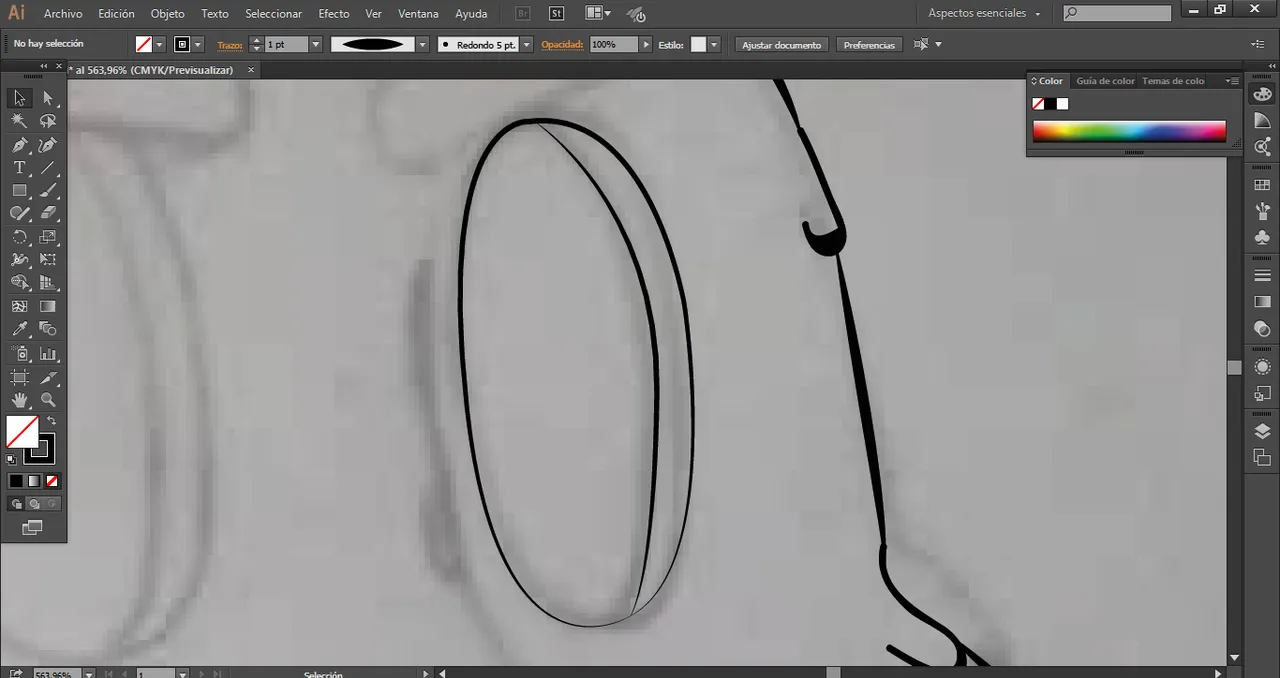Select the Zoom tool
This screenshot has width=1280, height=678.
(x=48, y=399)
